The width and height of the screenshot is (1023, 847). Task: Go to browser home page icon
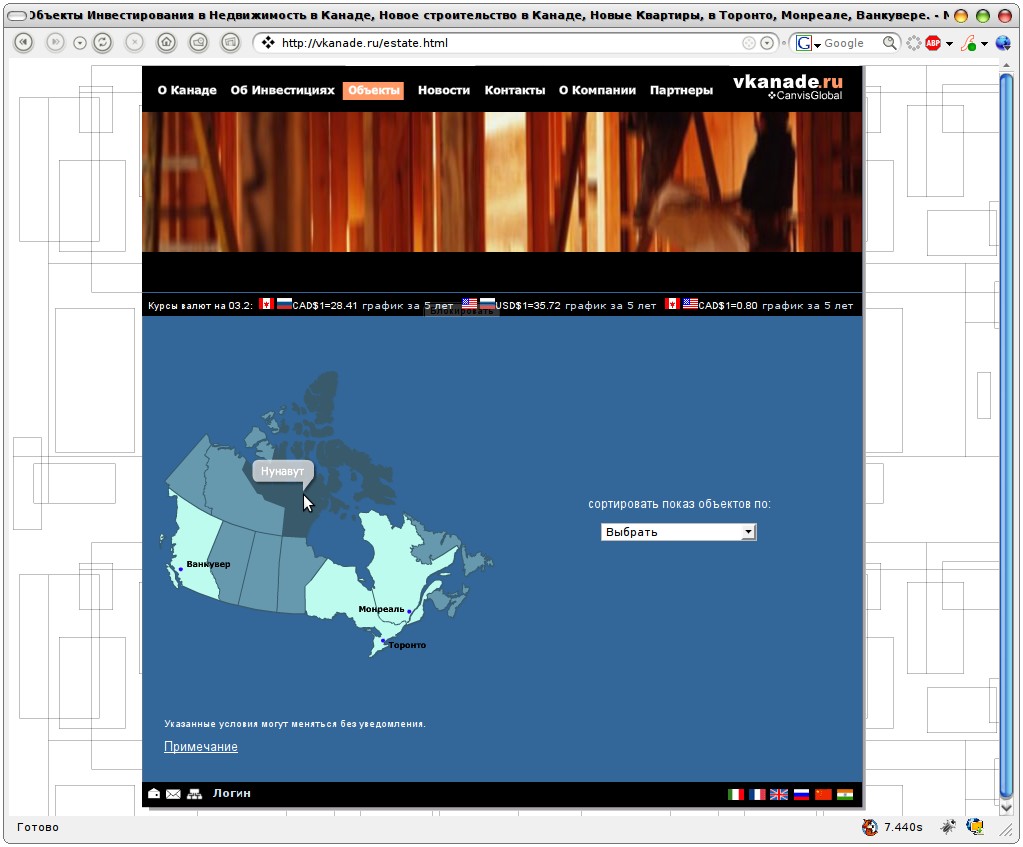click(x=167, y=43)
